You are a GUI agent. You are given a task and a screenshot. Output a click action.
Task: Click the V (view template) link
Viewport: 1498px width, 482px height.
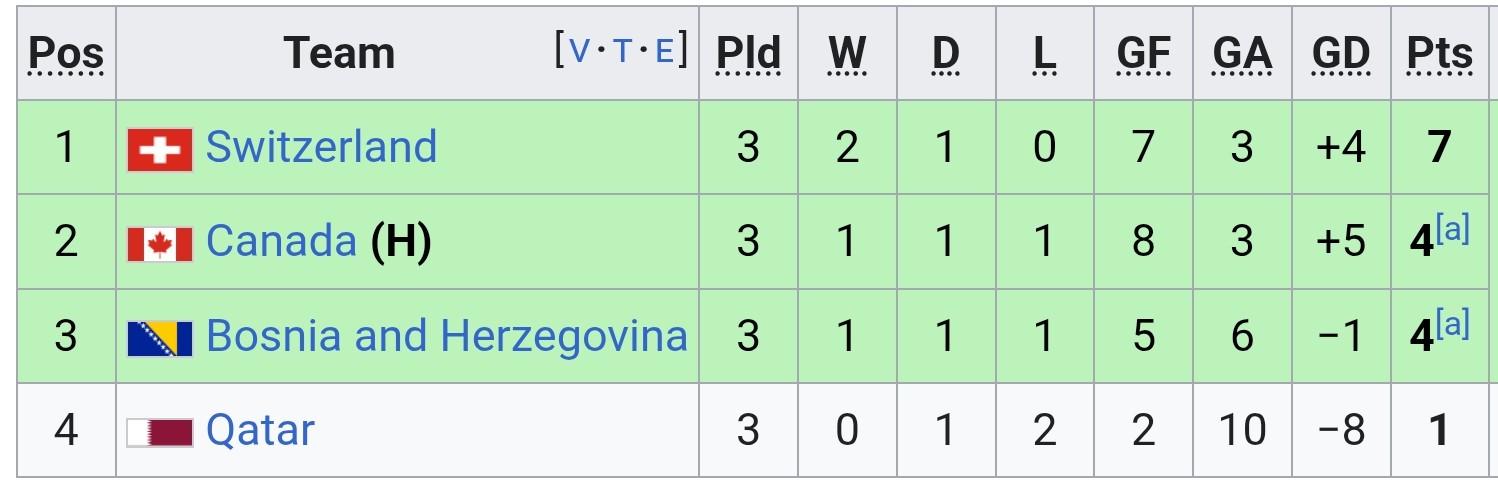pos(579,49)
